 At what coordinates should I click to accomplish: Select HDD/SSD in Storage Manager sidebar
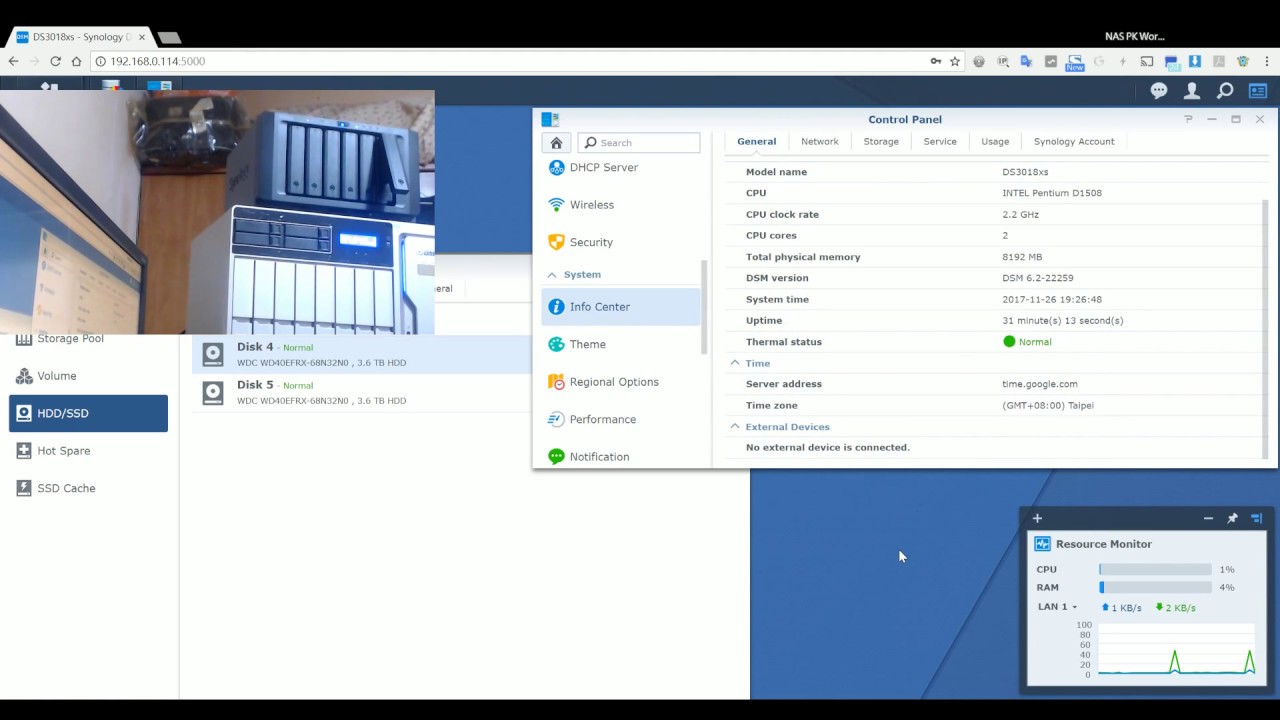click(88, 413)
